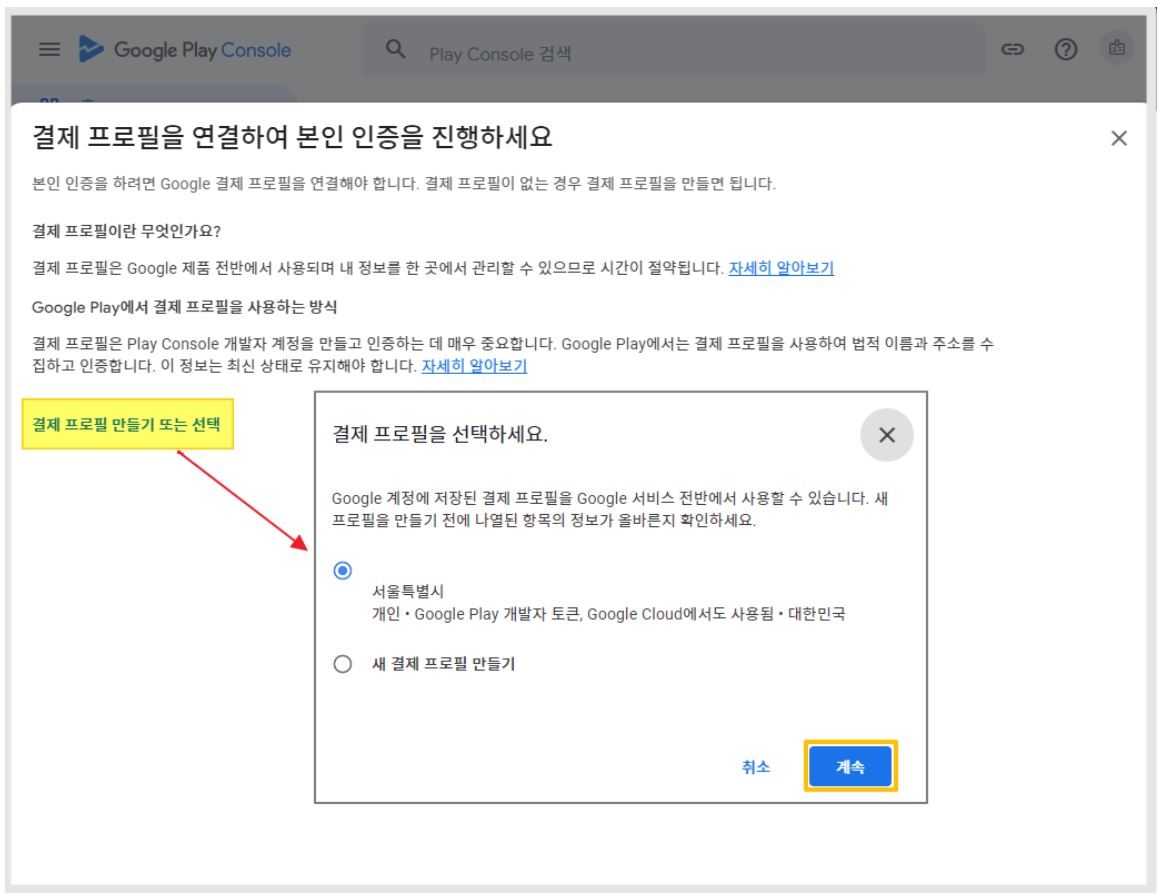The height and width of the screenshot is (896, 1159).
Task: Select the 서울특별시 profile radio button
Action: point(342,571)
